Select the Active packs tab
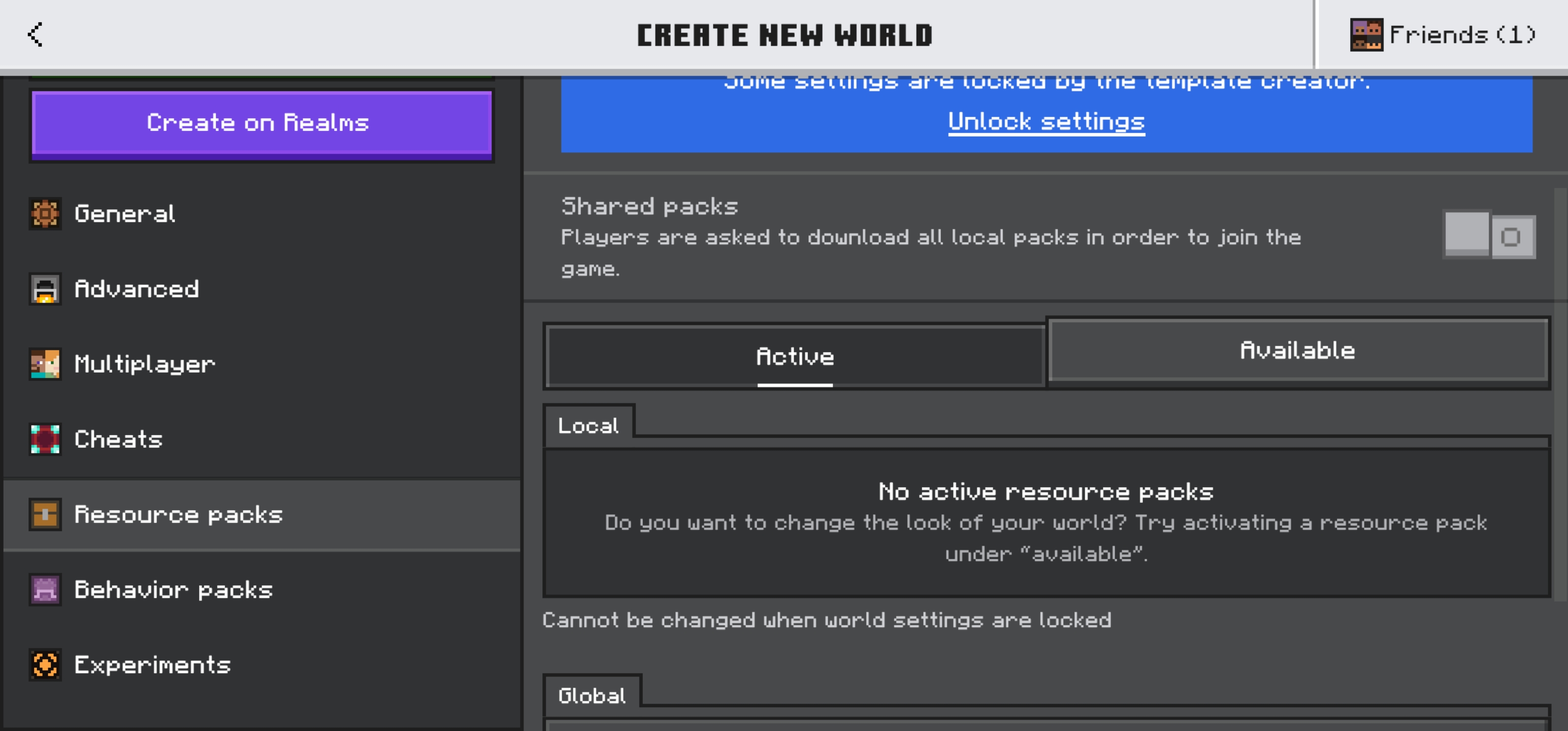Viewport: 1568px width, 731px height. (x=794, y=357)
